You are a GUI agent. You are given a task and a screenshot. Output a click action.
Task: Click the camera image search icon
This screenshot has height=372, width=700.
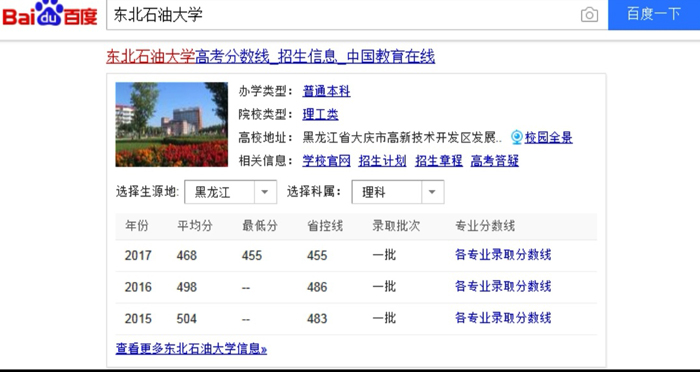coord(589,15)
